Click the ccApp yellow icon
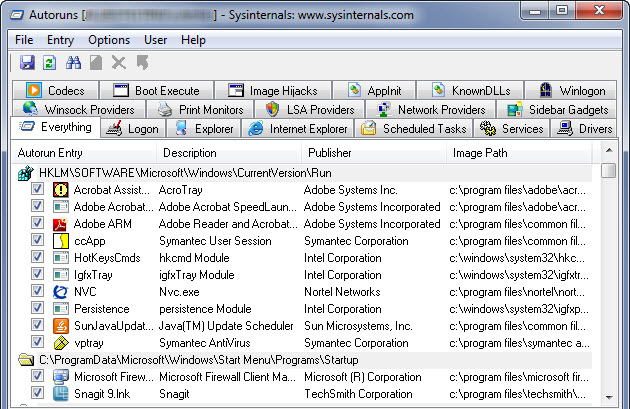Screen dimensions: 630x409 click(61, 241)
